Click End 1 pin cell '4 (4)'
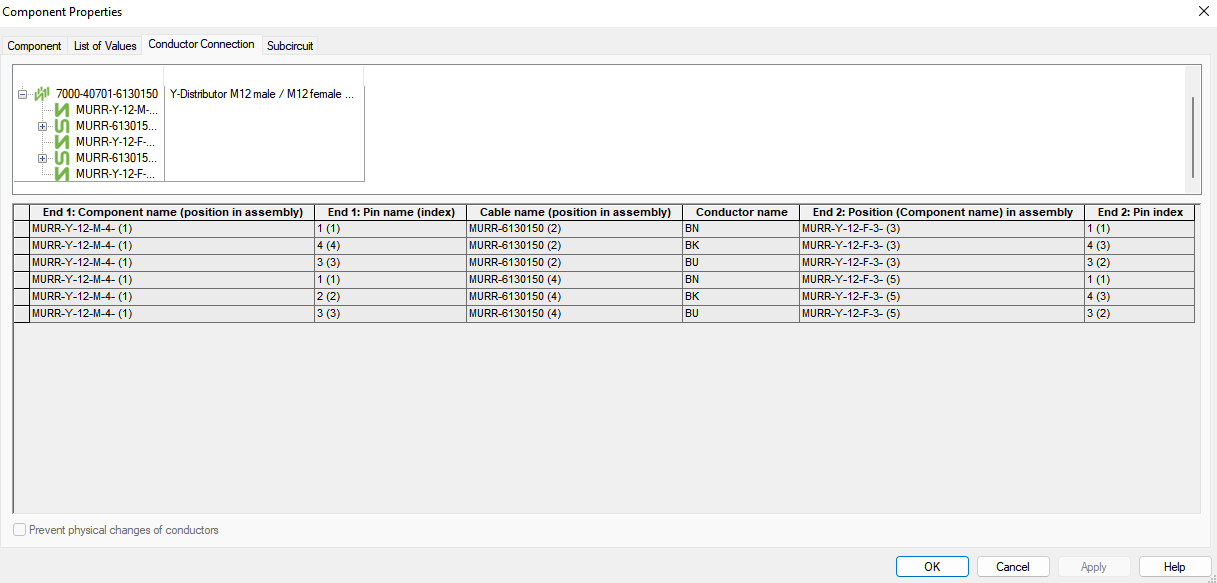 pos(391,246)
